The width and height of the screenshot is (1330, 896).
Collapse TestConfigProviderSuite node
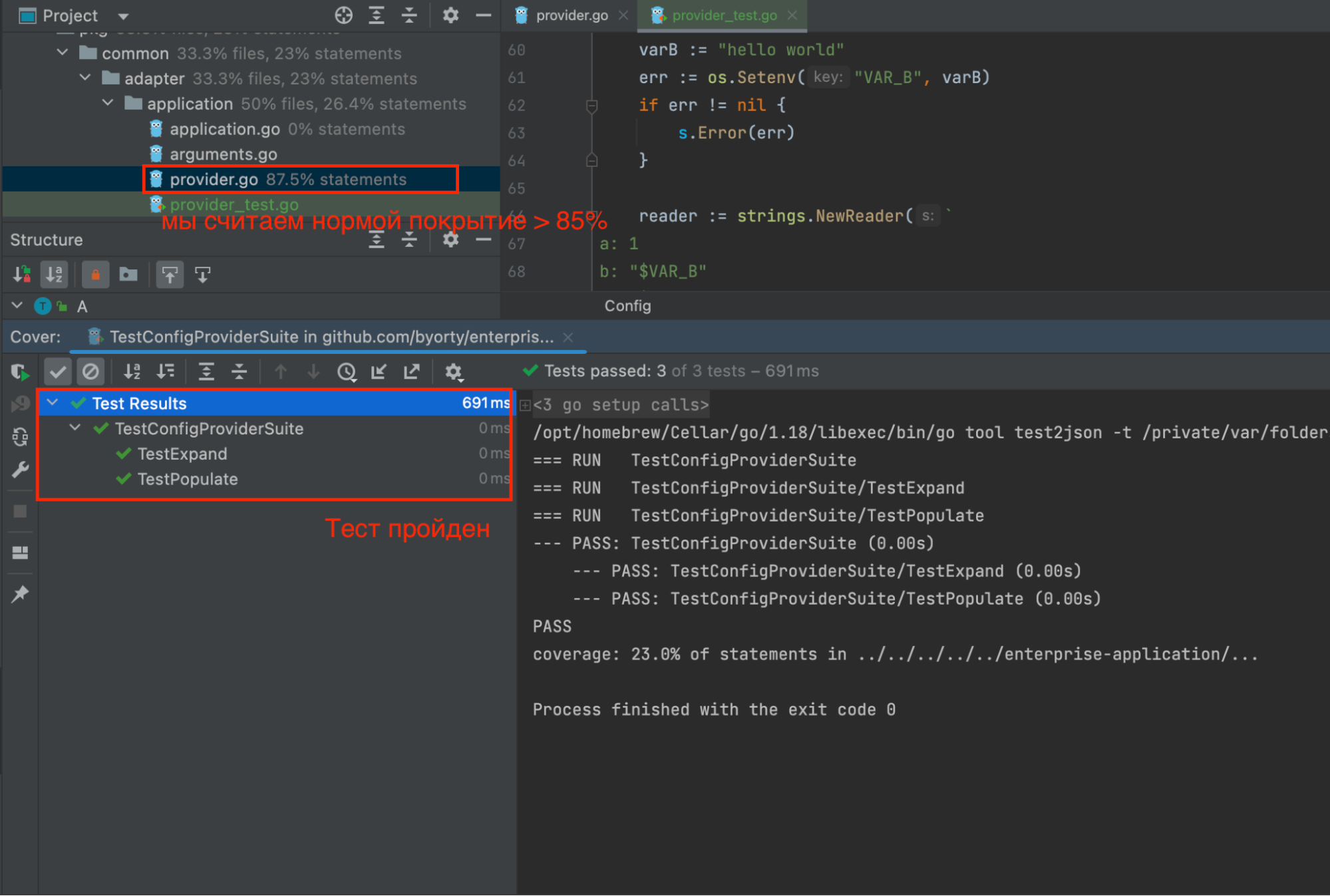click(x=75, y=428)
